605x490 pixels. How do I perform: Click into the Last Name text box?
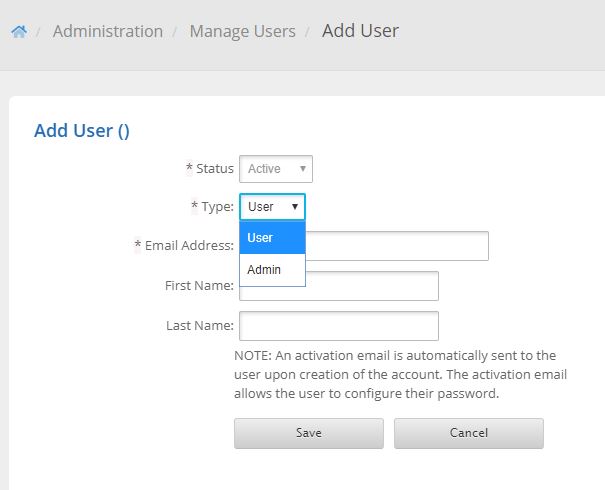pyautogui.click(x=340, y=326)
